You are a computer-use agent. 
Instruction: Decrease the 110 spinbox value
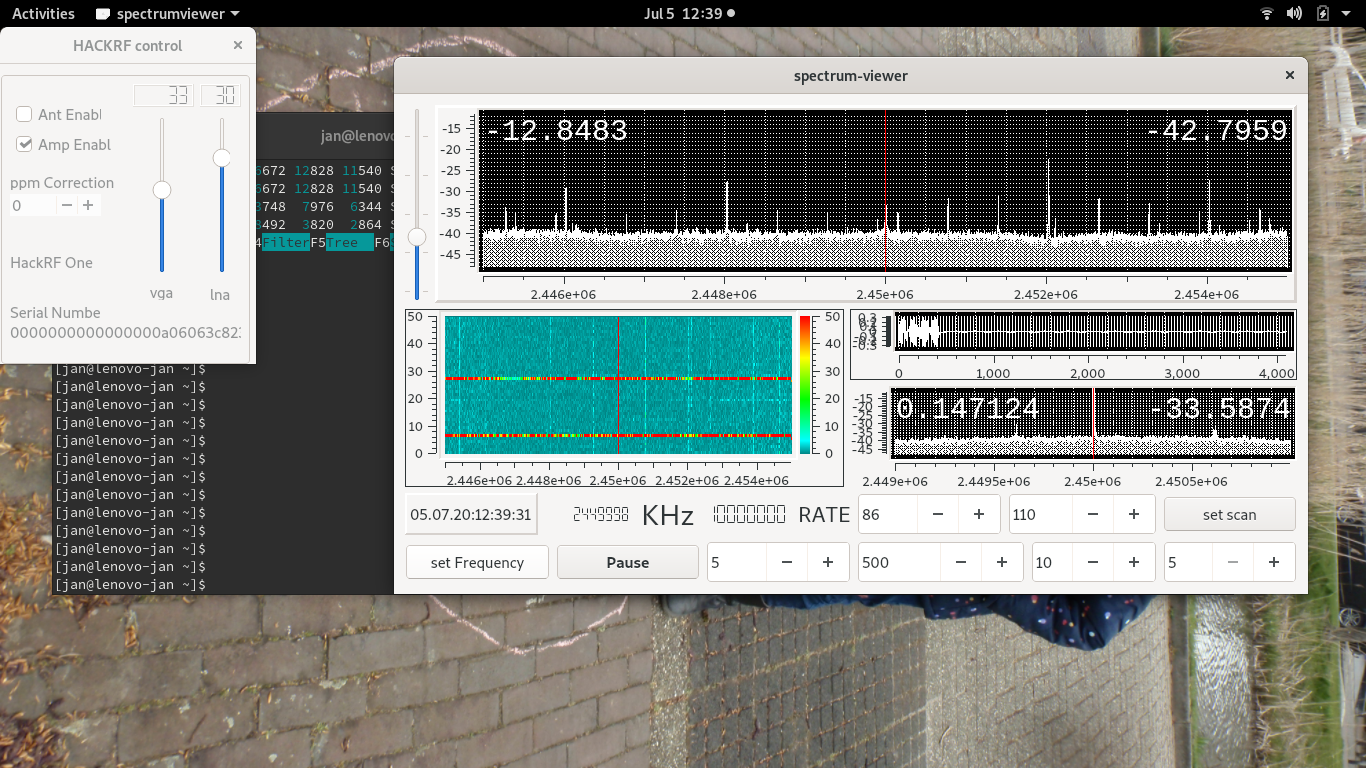pos(1093,514)
